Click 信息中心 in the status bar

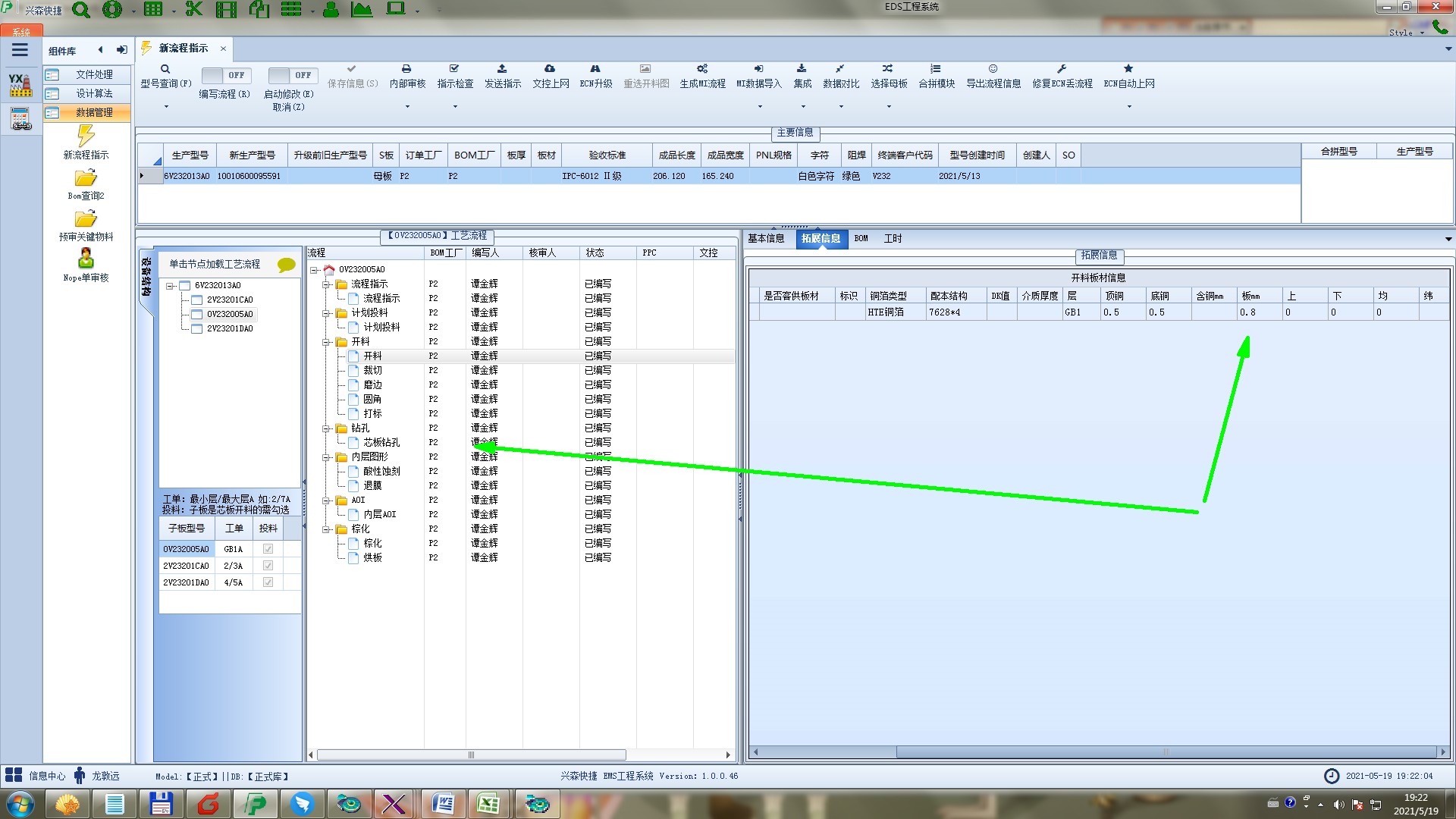click(46, 776)
